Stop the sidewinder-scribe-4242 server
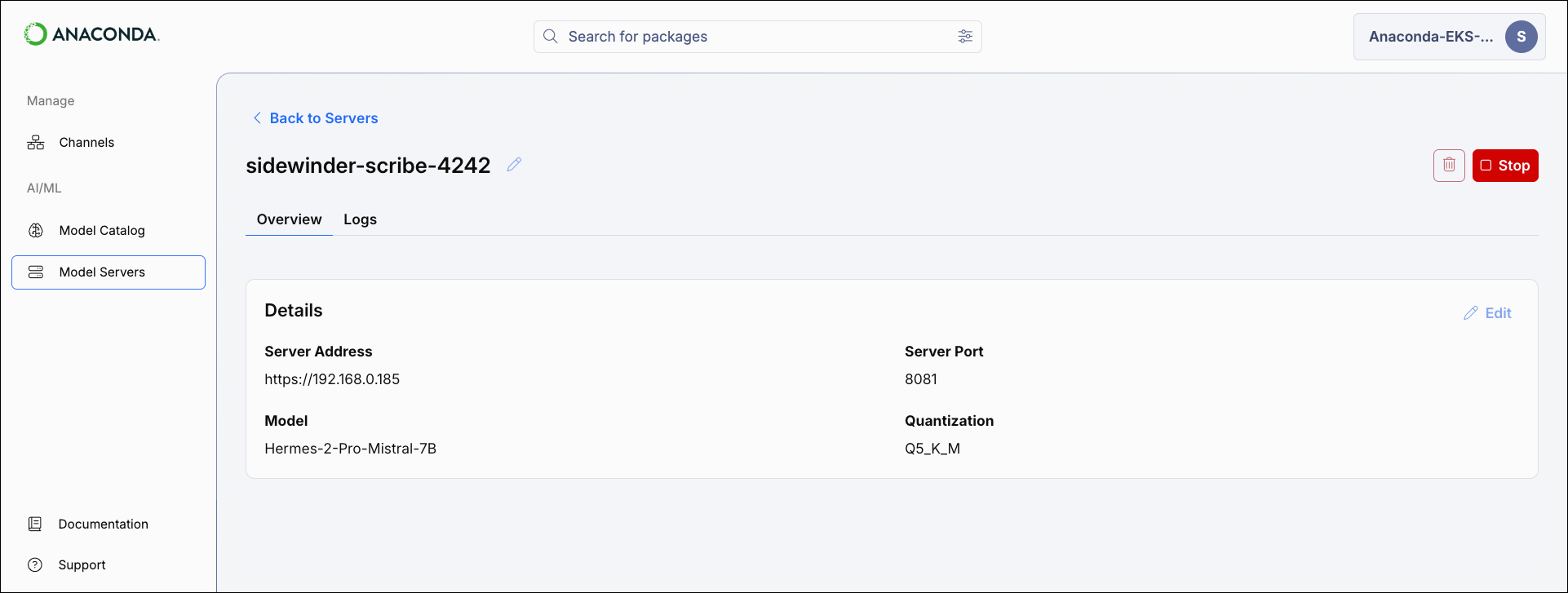Viewport: 1568px width, 593px height. coord(1505,165)
